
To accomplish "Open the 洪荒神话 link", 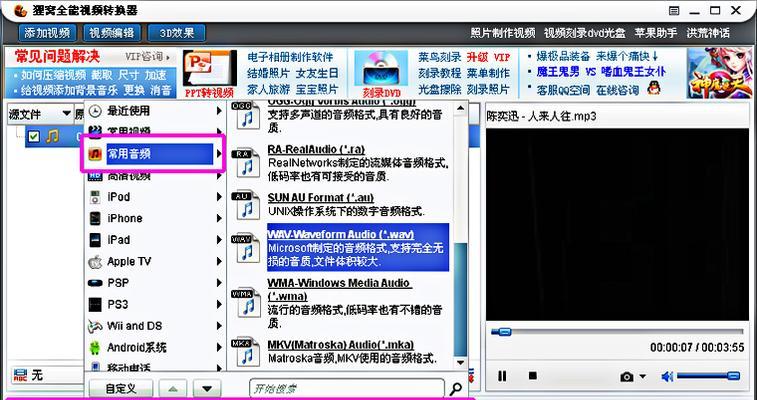I will [708, 33].
